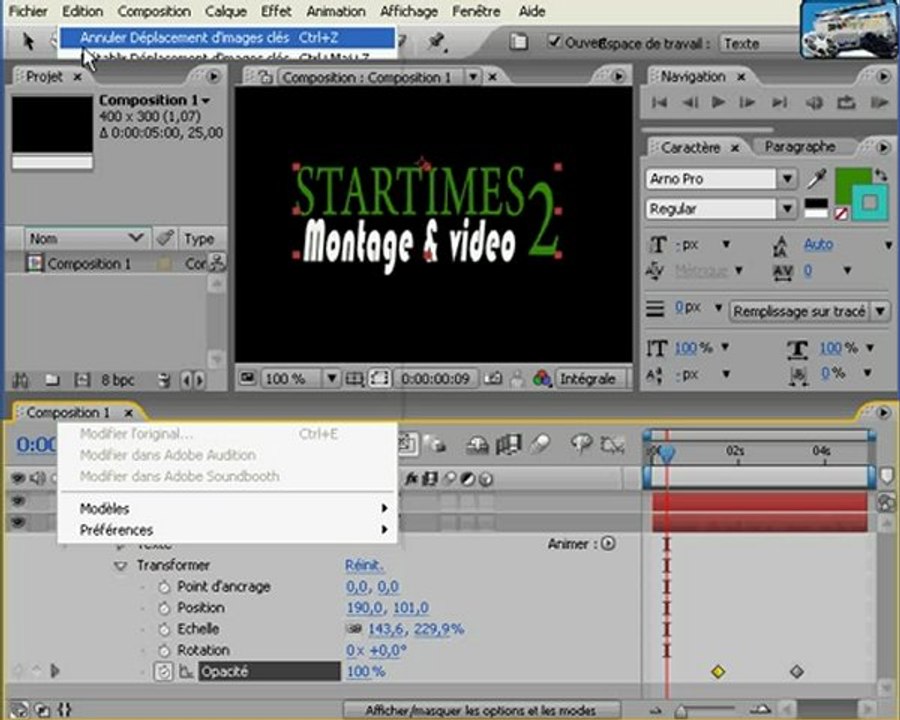Toggle region of interest in viewer
Screen dimensions: 900x720
pyautogui.click(x=354, y=379)
